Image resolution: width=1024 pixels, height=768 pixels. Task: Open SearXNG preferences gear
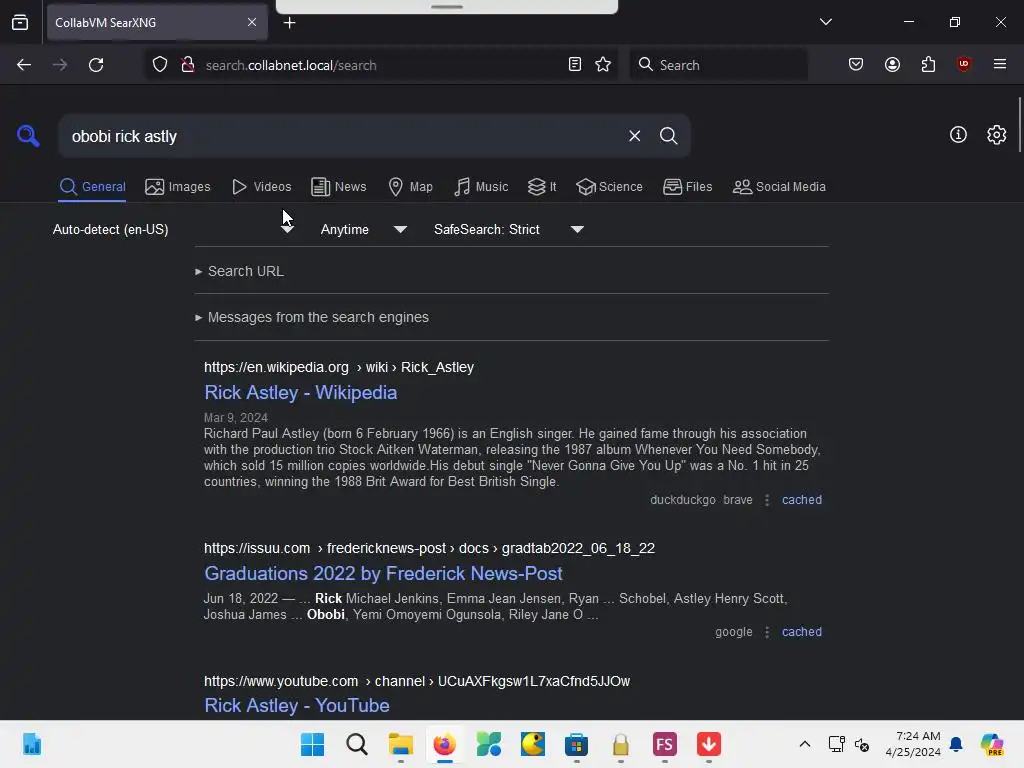pos(996,135)
